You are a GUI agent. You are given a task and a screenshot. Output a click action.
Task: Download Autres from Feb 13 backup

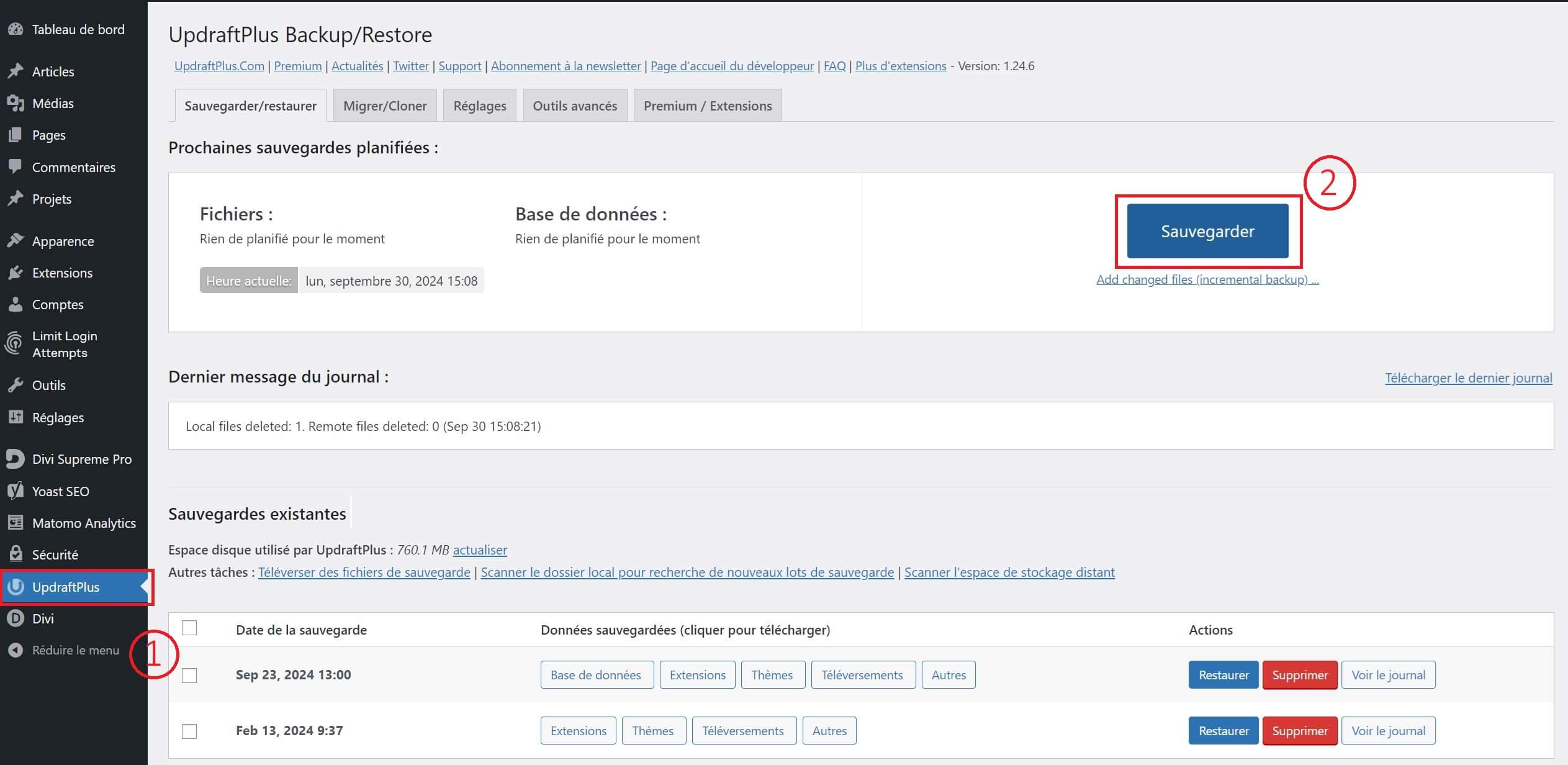click(829, 731)
